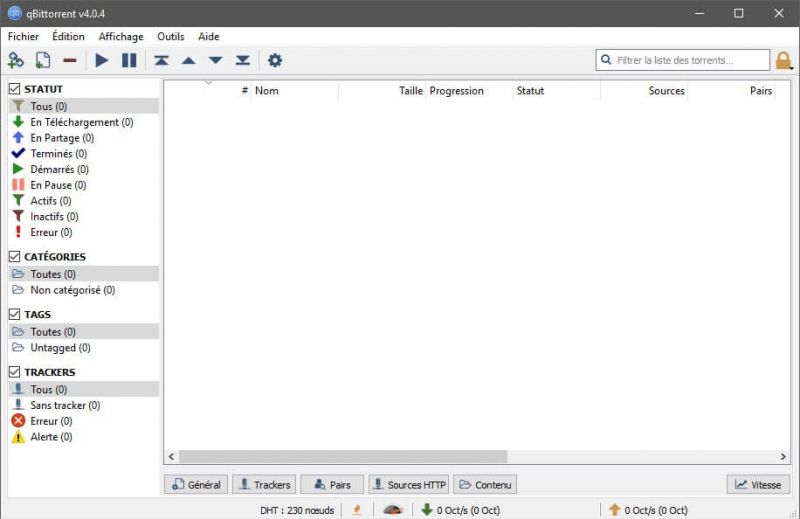Viewport: 800px width, 519px height.
Task: Open options with the gear icon
Action: click(x=275, y=60)
